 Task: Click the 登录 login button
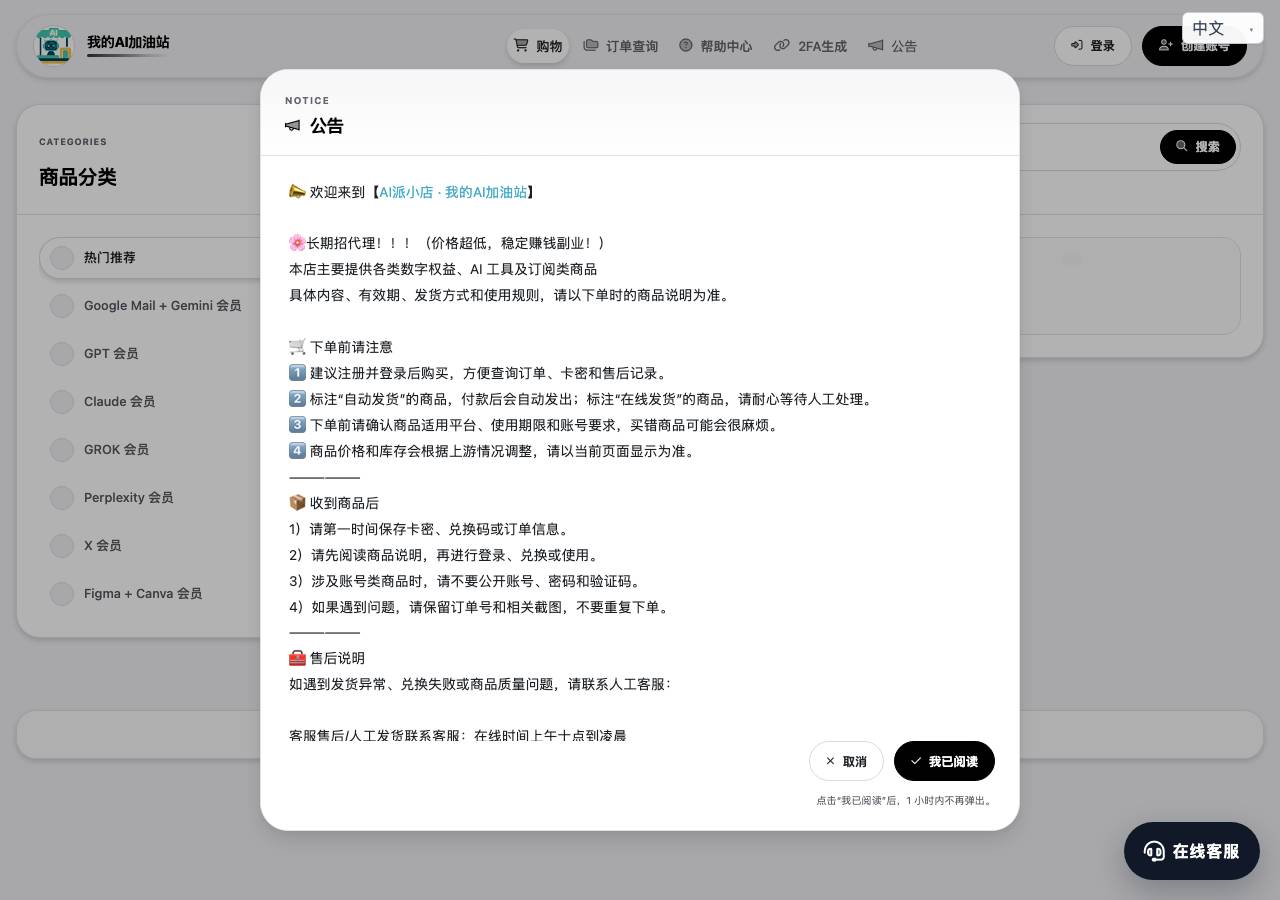1092,46
